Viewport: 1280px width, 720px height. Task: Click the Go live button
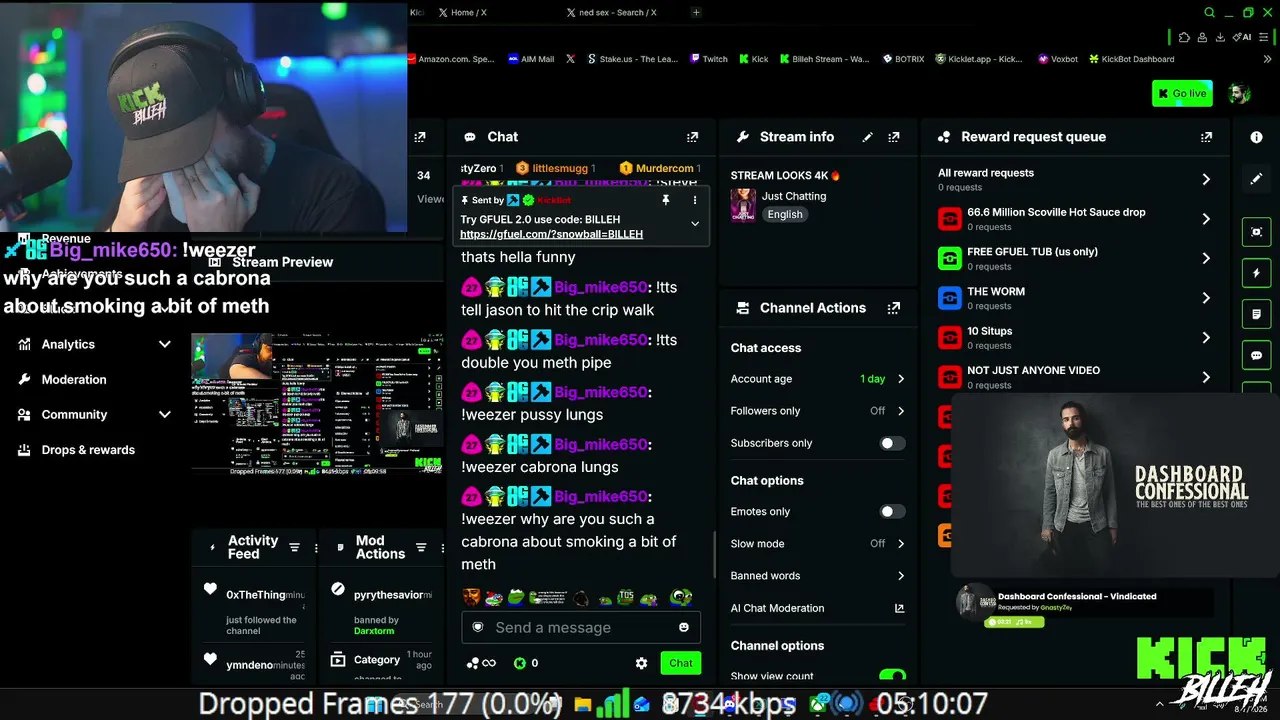tap(1182, 94)
